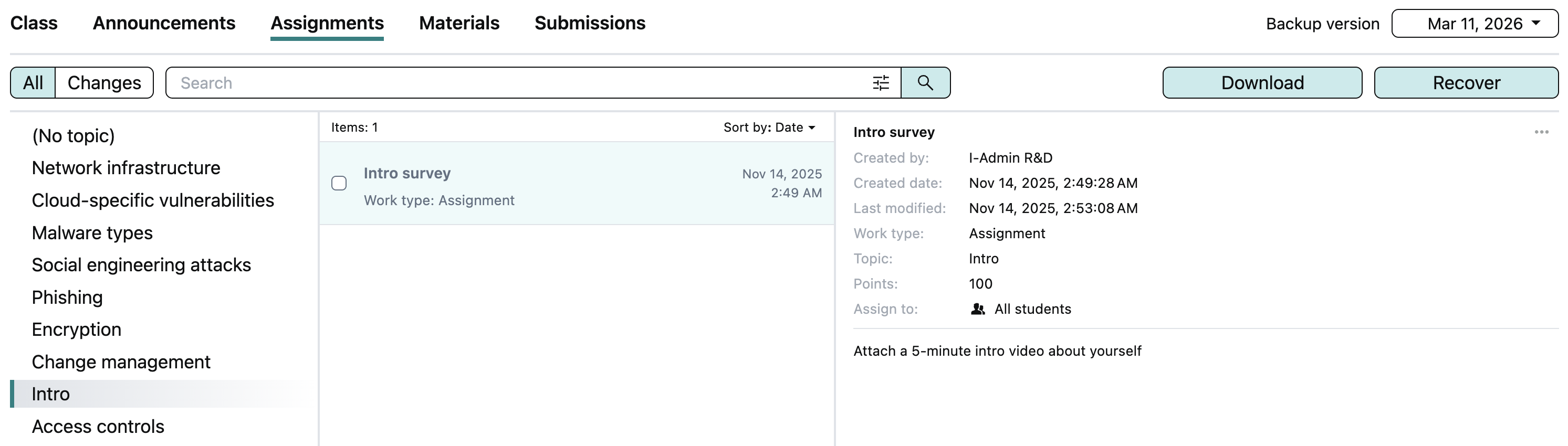Viewport: 1568px width, 446px height.
Task: Check the Intro survey checkbox
Action: click(339, 183)
